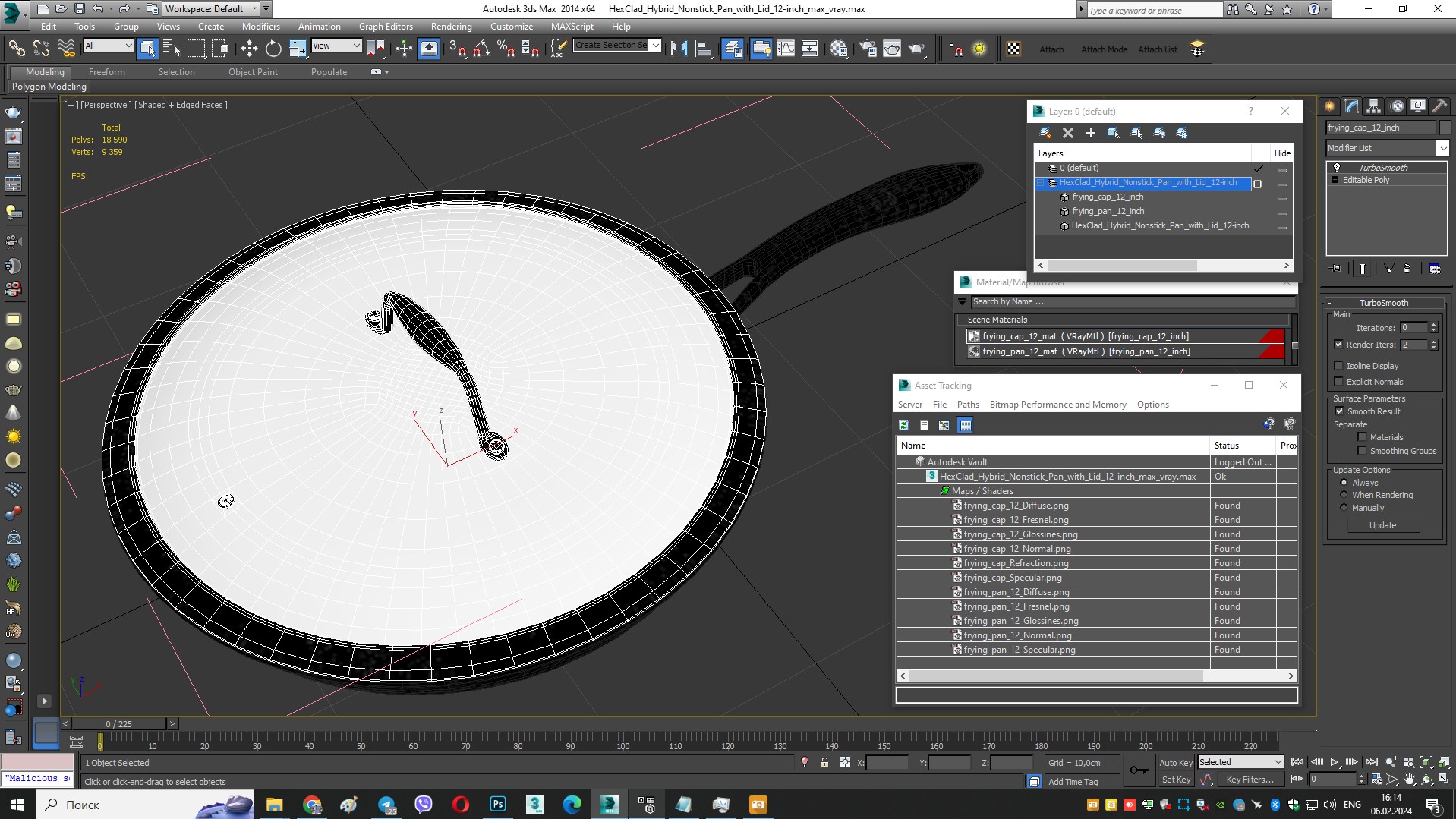Image resolution: width=1456 pixels, height=819 pixels.
Task: Open the Modify command panel tab
Action: pos(1352,106)
